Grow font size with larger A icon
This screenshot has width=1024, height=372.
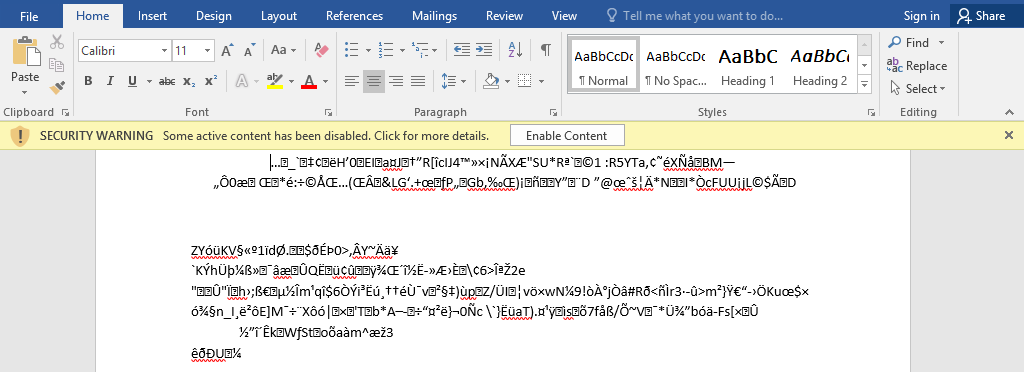click(x=227, y=50)
